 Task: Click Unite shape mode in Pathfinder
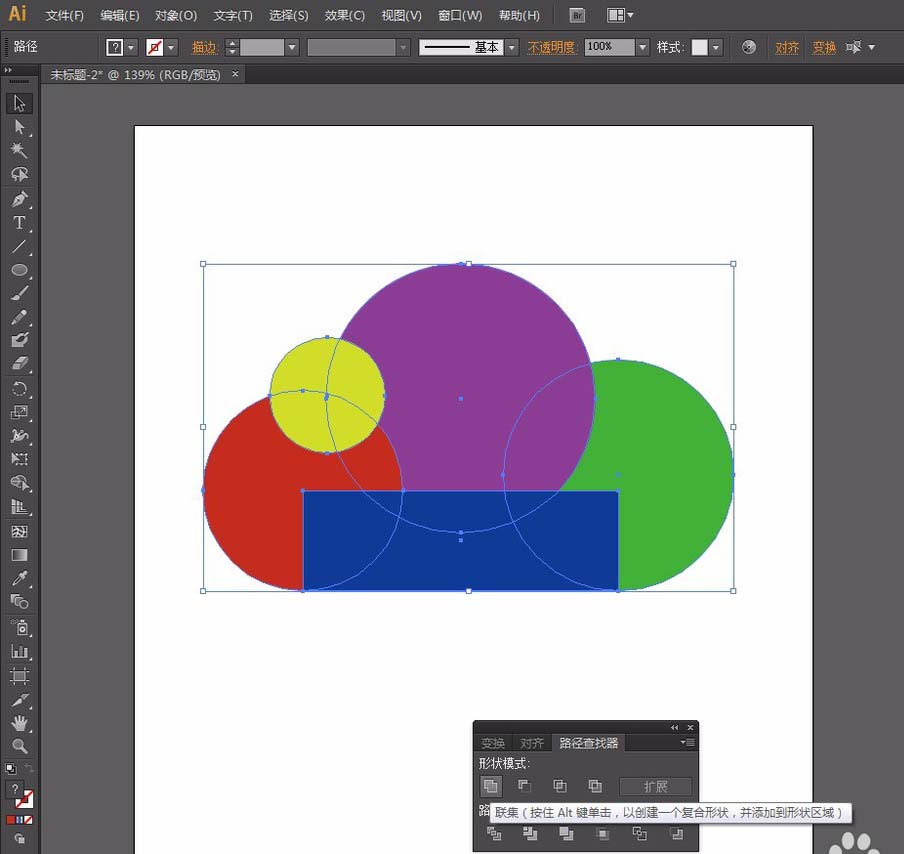point(491,785)
